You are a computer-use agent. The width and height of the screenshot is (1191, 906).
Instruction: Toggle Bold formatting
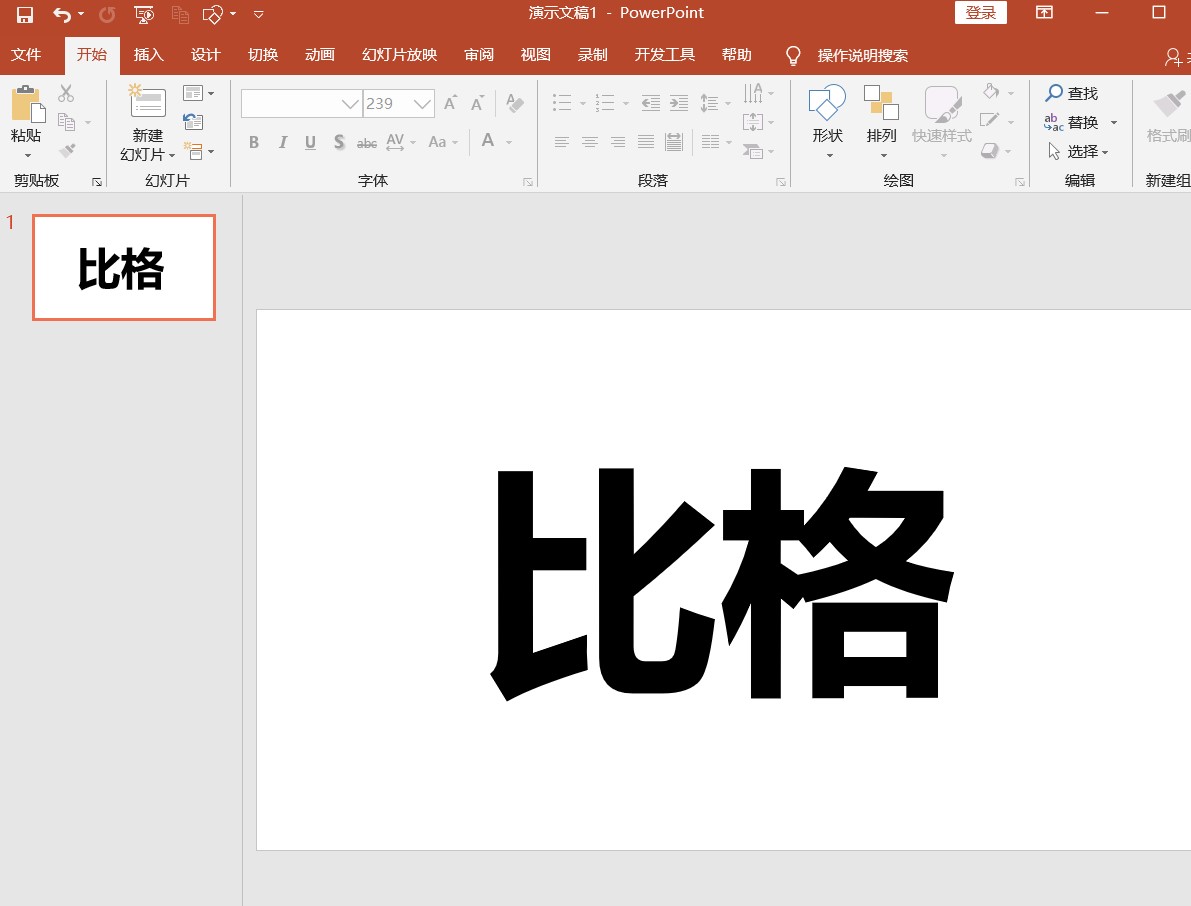[254, 143]
